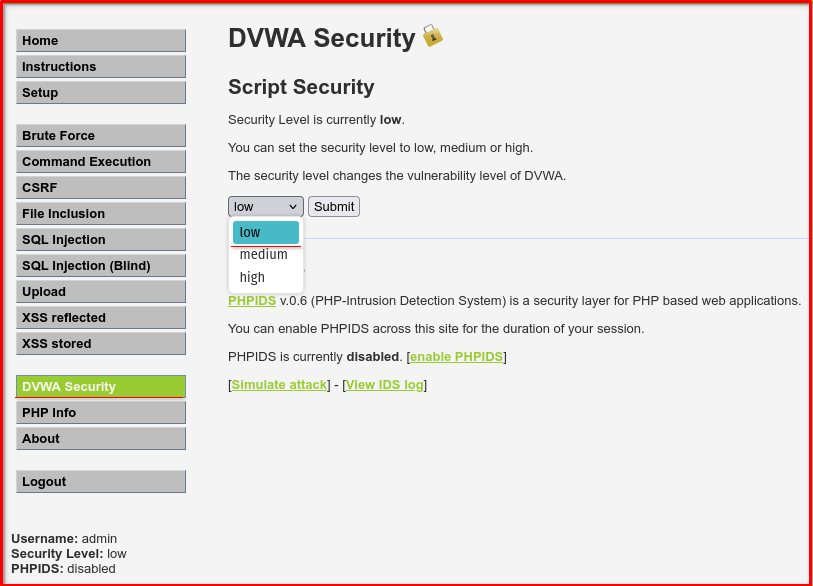Click the text "You can set the security level to low, medium or high."
The height and width of the screenshot is (586, 813).
pos(381,148)
